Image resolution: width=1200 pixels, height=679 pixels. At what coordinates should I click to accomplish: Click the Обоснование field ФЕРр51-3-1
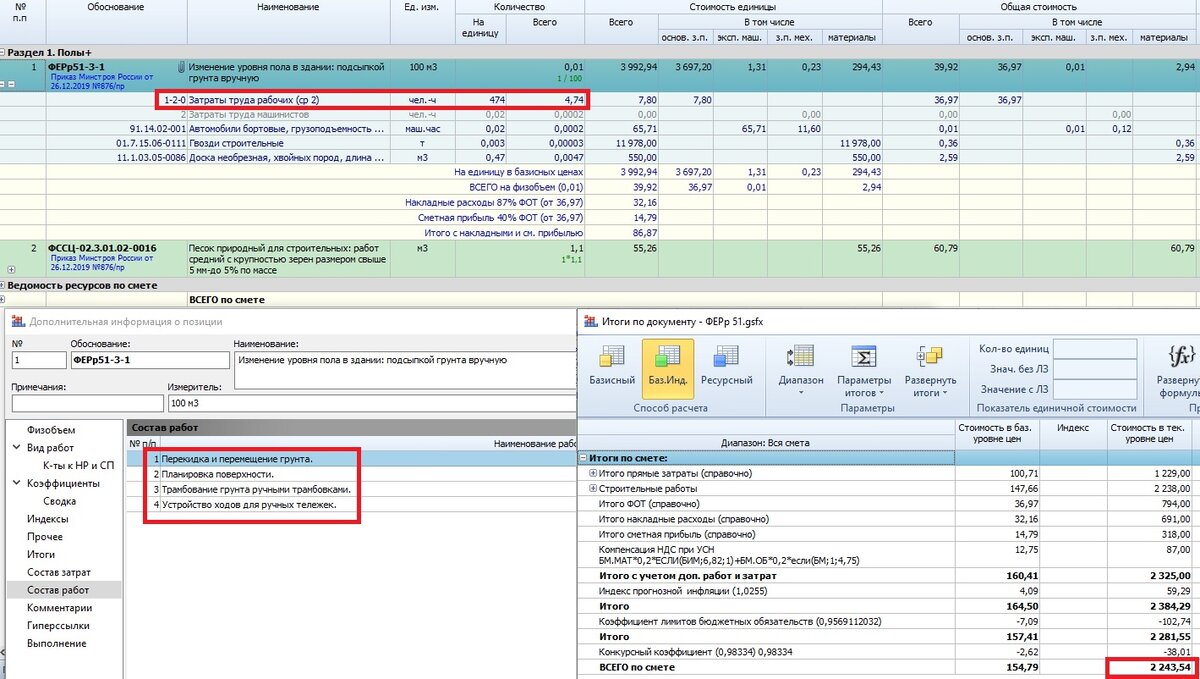149,360
